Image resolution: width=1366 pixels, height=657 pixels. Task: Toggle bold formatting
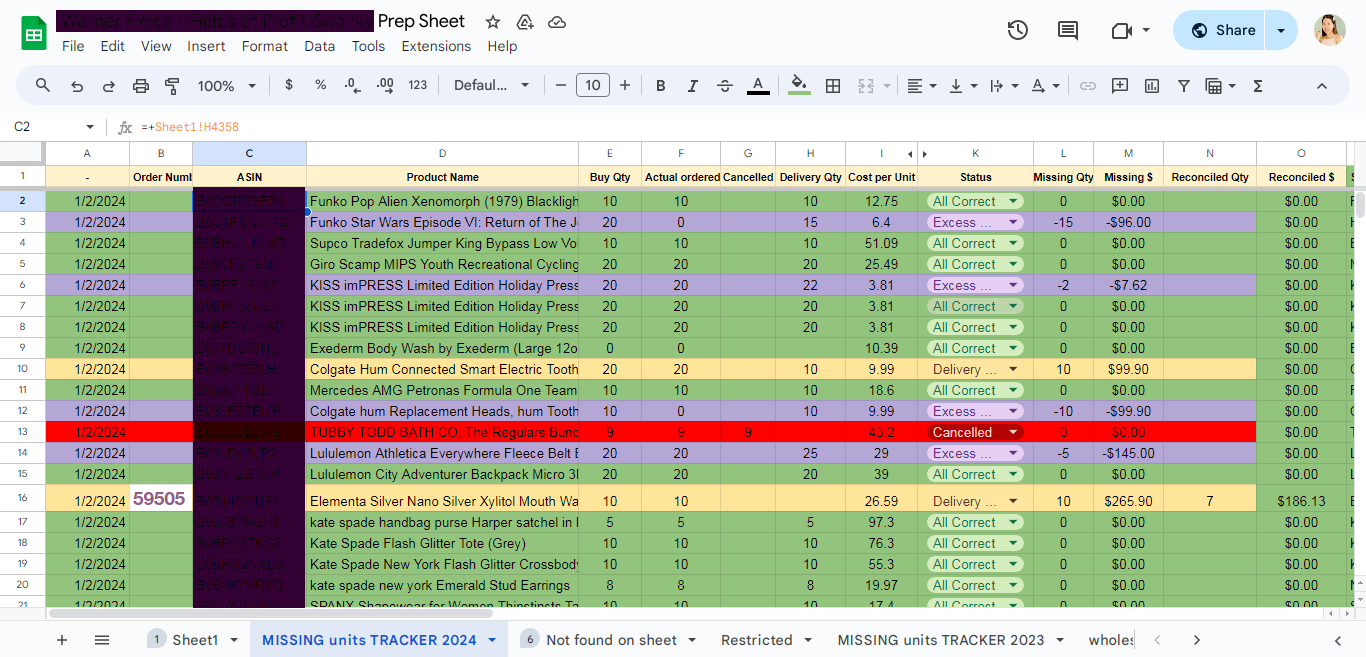pos(661,86)
